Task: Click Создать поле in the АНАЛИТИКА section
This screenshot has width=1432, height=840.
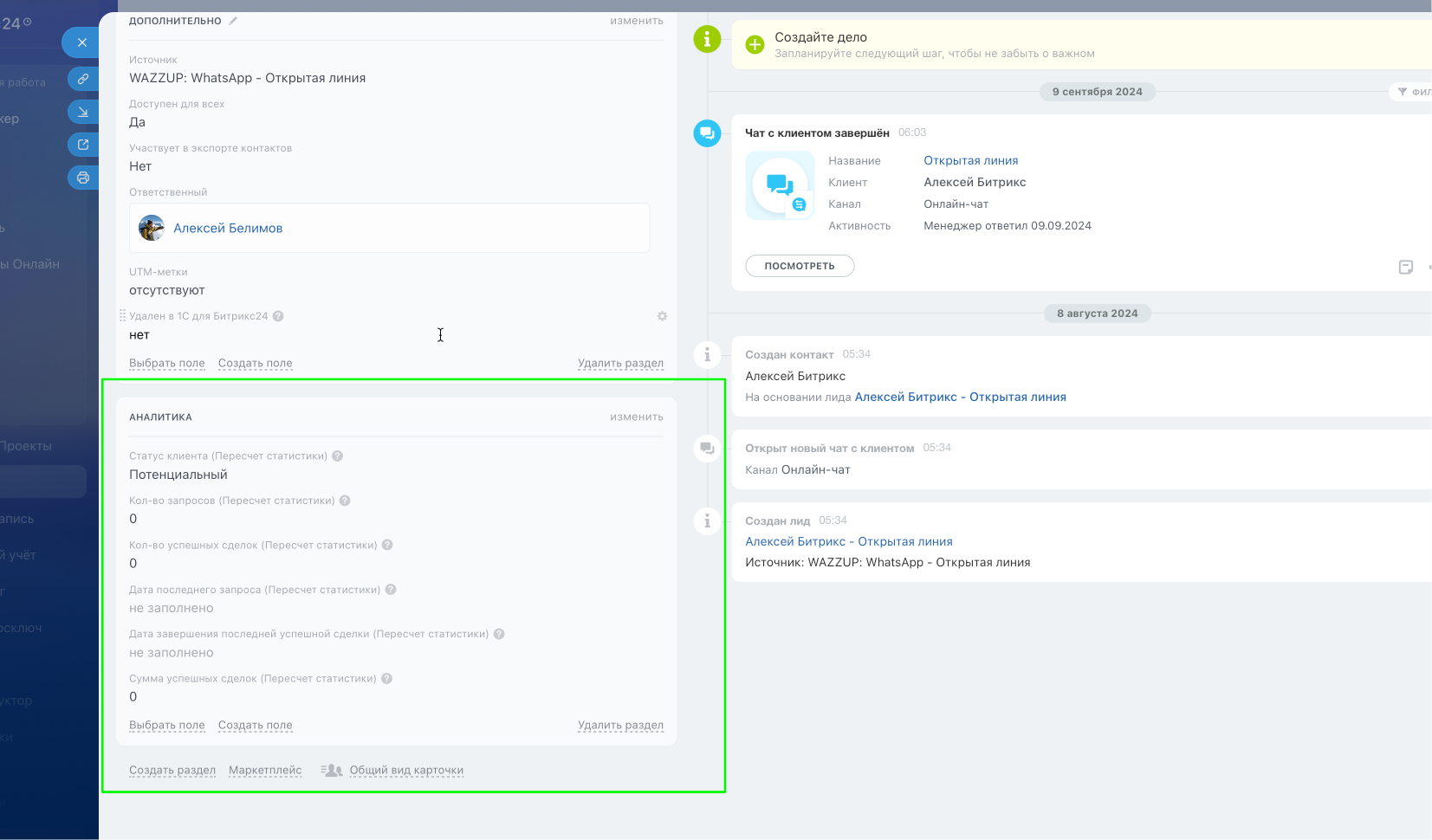Action: click(256, 726)
